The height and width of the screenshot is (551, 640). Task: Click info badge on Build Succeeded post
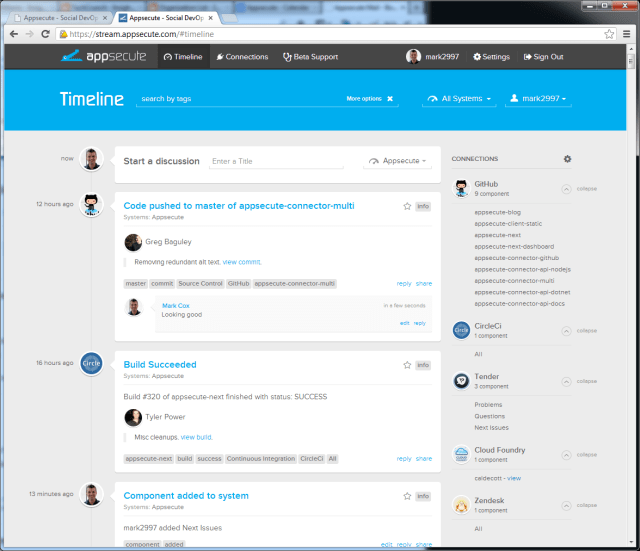click(x=423, y=365)
